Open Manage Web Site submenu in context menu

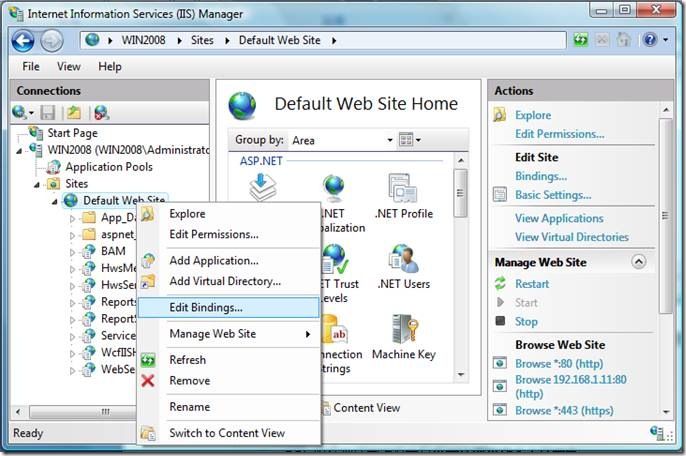[228, 334]
